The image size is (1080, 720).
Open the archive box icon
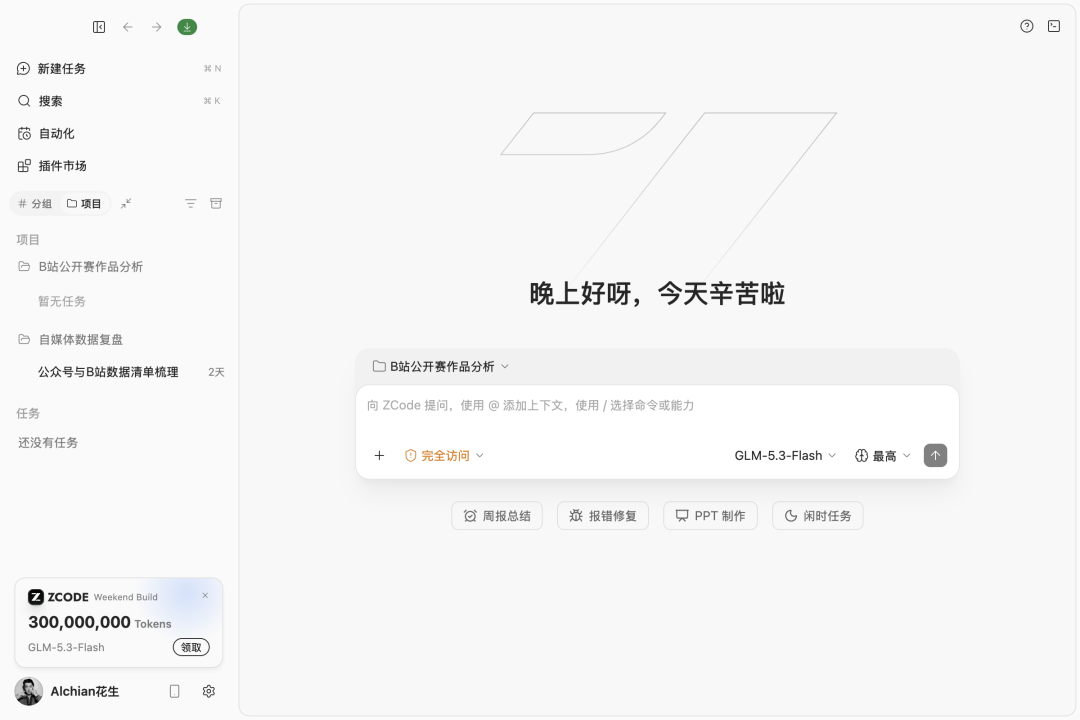(x=216, y=203)
